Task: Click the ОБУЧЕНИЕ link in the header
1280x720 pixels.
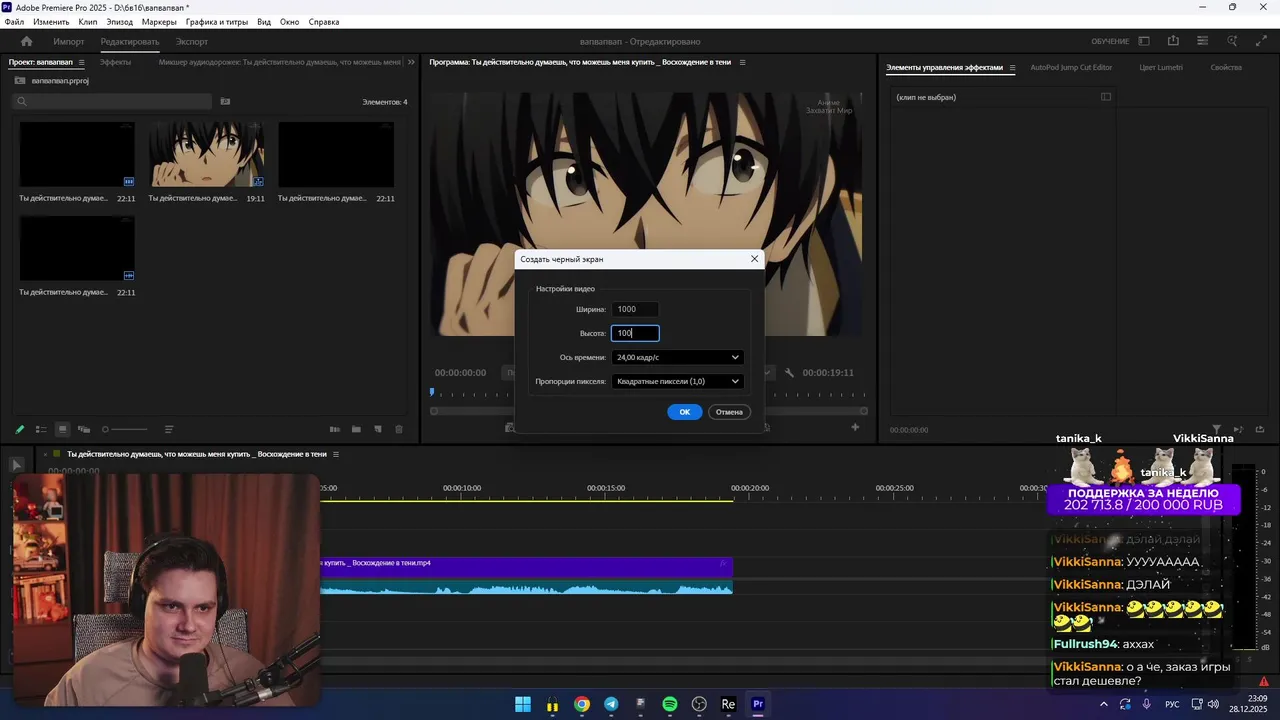Action: click(x=1110, y=41)
